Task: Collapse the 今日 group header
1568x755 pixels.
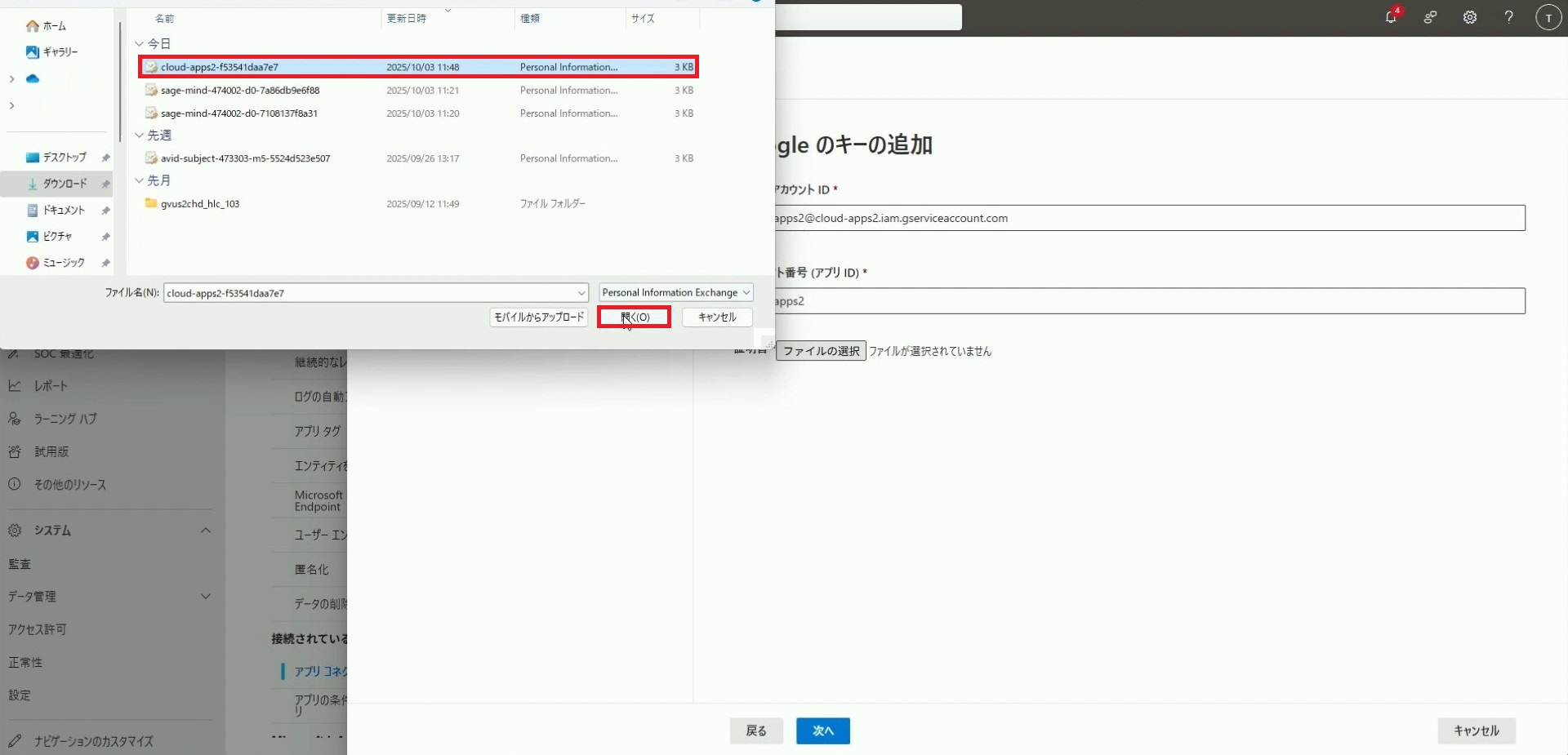Action: tap(140, 44)
